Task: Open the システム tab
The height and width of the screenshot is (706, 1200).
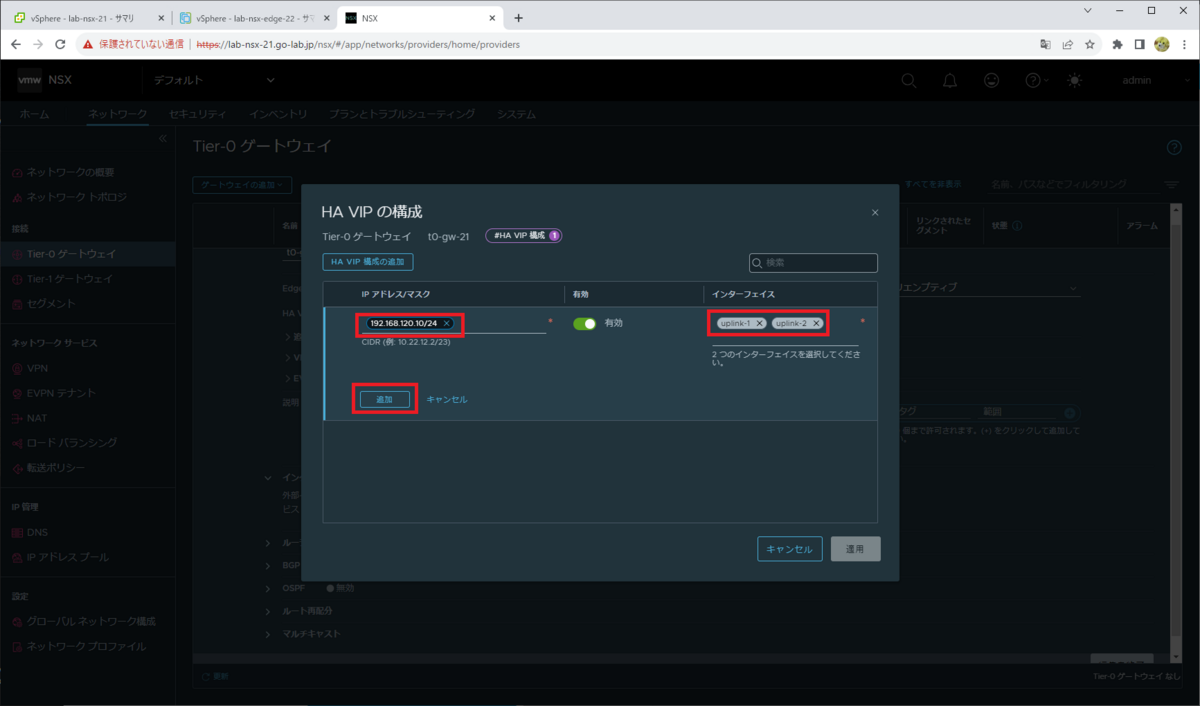Action: pyautogui.click(x=516, y=114)
